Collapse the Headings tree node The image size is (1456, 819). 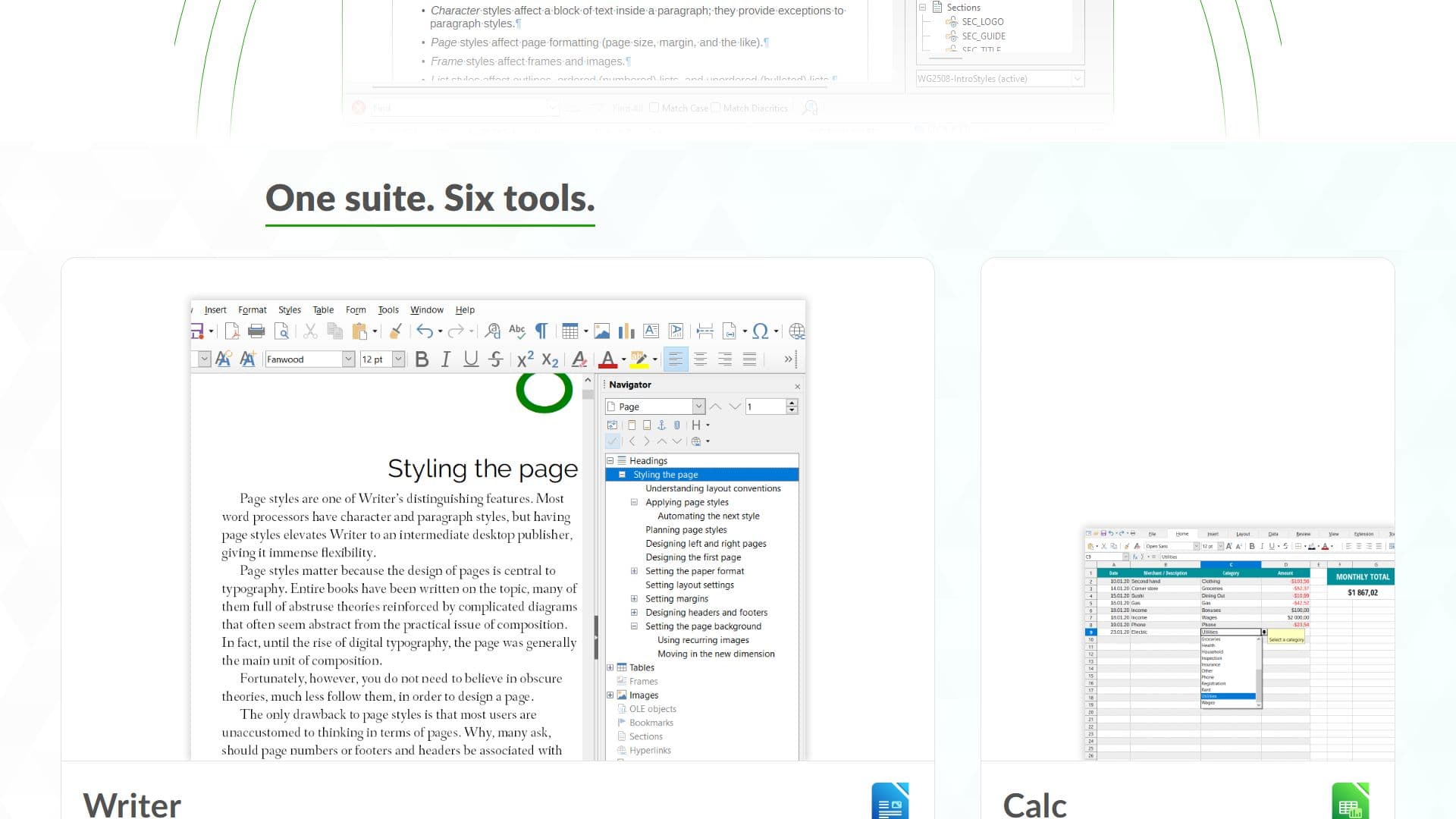click(610, 461)
